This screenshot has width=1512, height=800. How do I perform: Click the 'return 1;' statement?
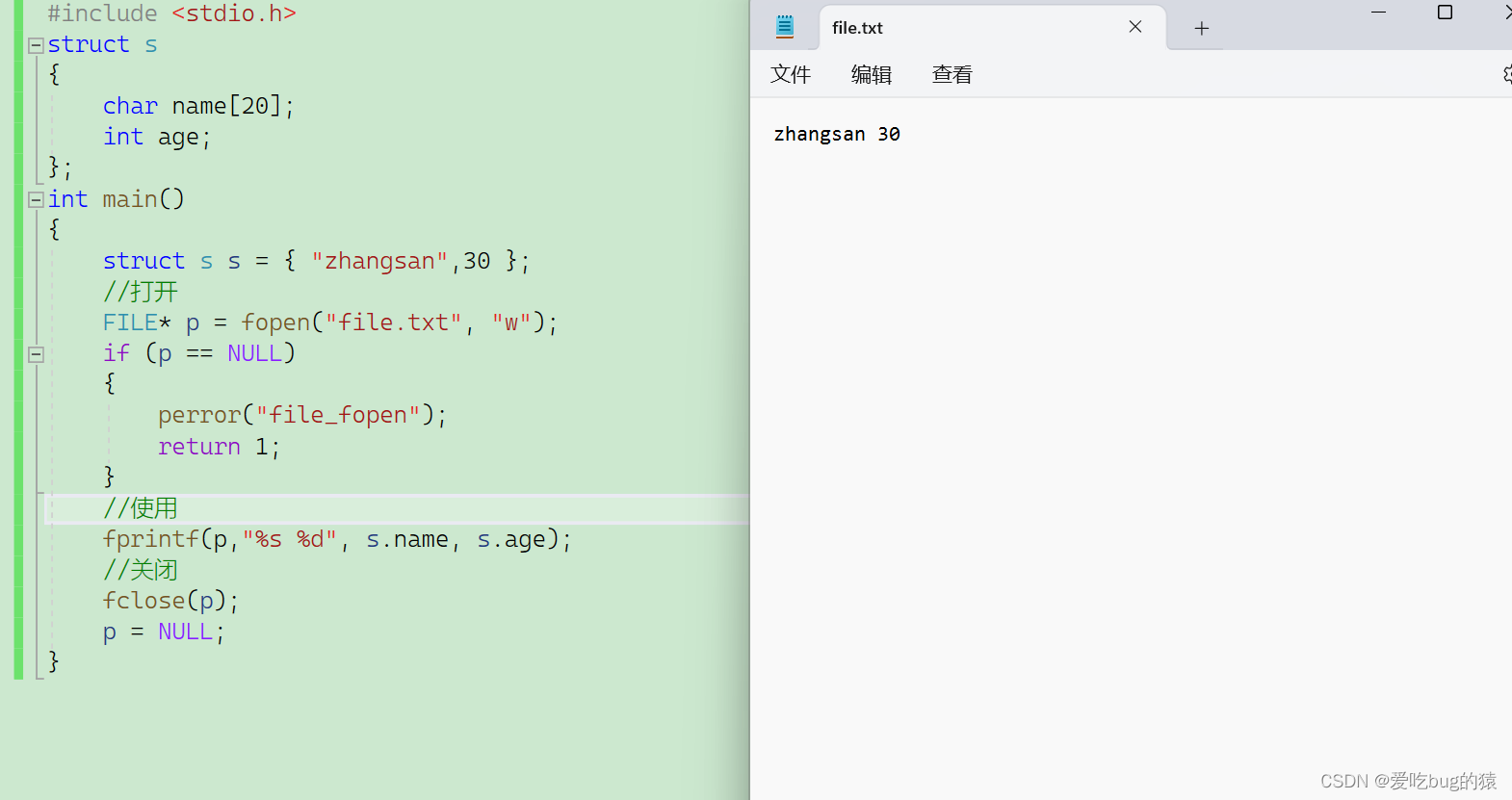tap(219, 447)
